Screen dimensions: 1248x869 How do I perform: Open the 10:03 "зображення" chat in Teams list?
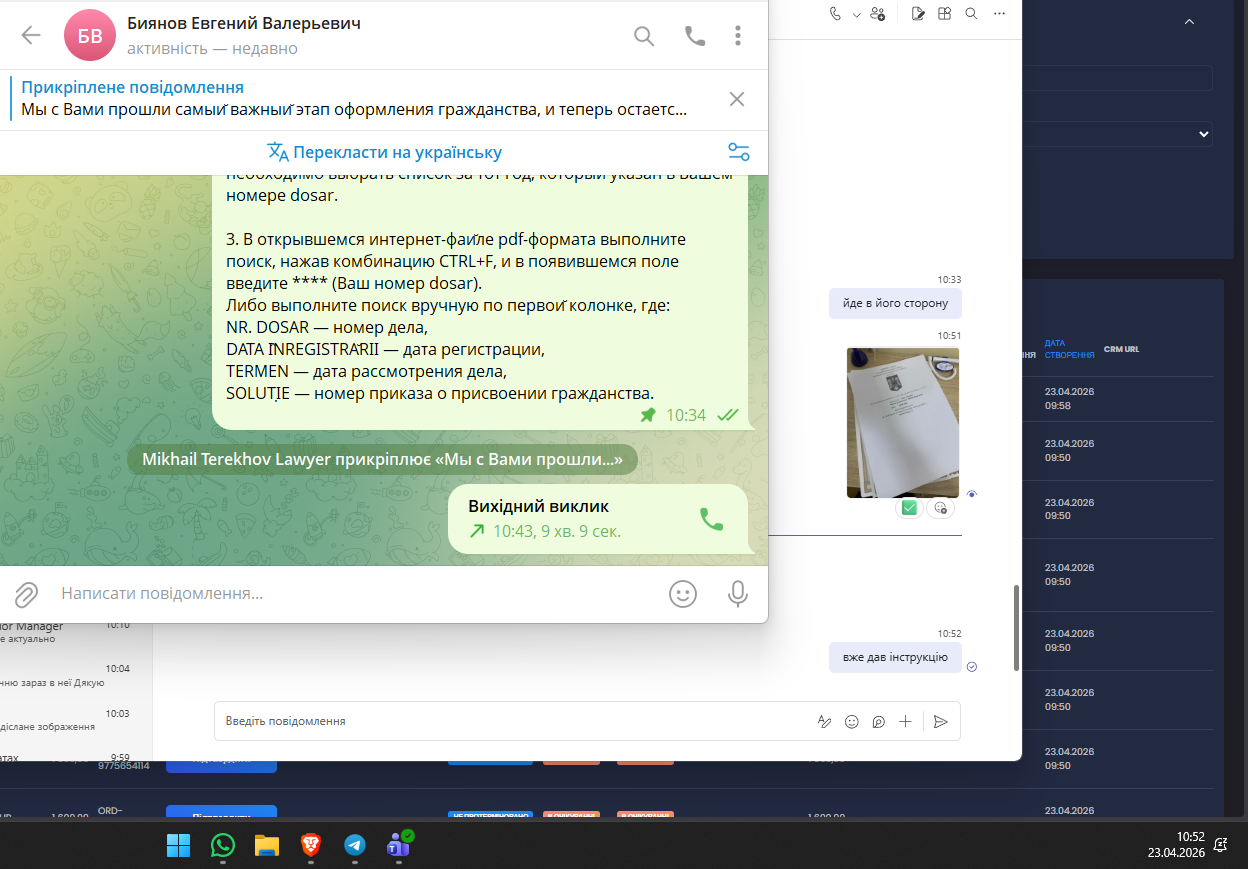pos(76,720)
